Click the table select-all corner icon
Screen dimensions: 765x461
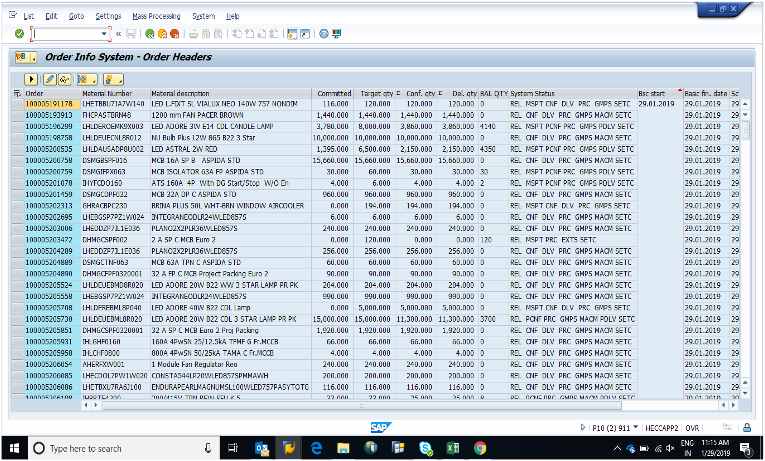point(17,93)
